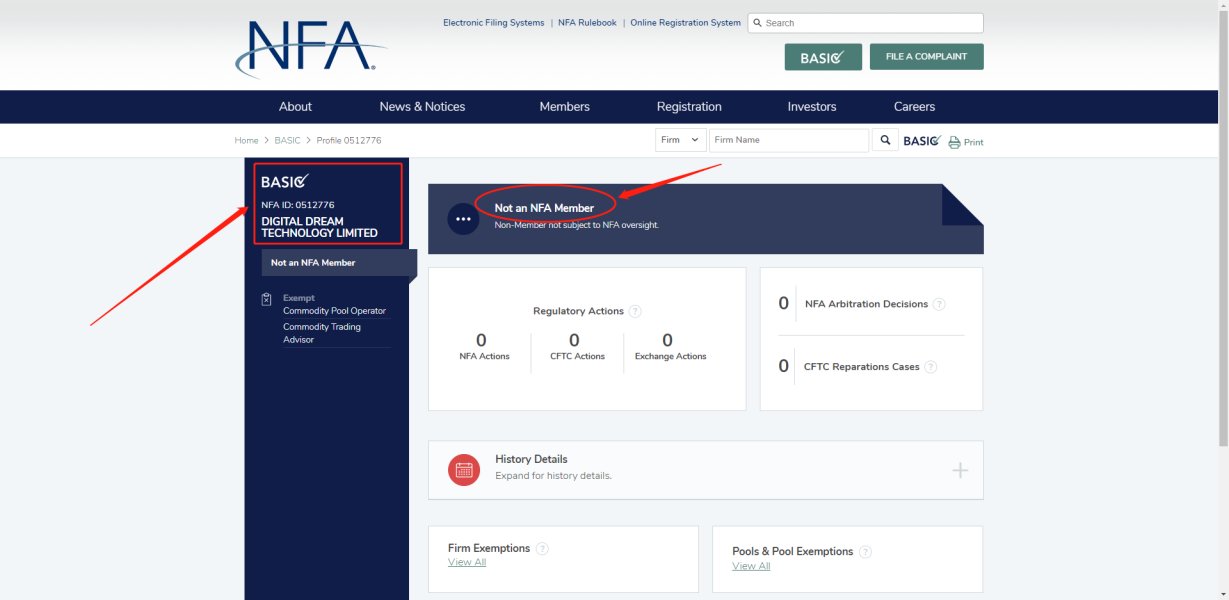Click help icon beside Pools & Pool Exemptions
Screen dimensions: 1229x600
pos(865,551)
